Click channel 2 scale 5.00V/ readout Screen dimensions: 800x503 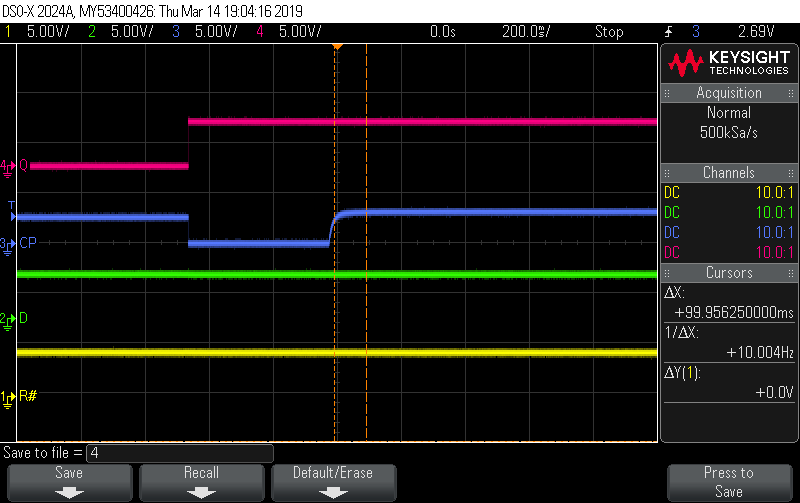tap(132, 32)
